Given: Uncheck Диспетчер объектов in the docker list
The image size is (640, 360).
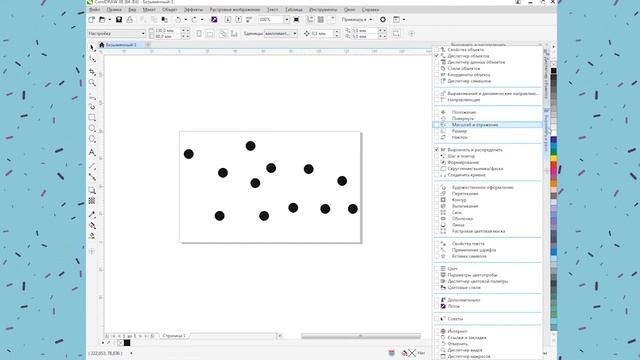Looking at the screenshot, I should (x=437, y=56).
